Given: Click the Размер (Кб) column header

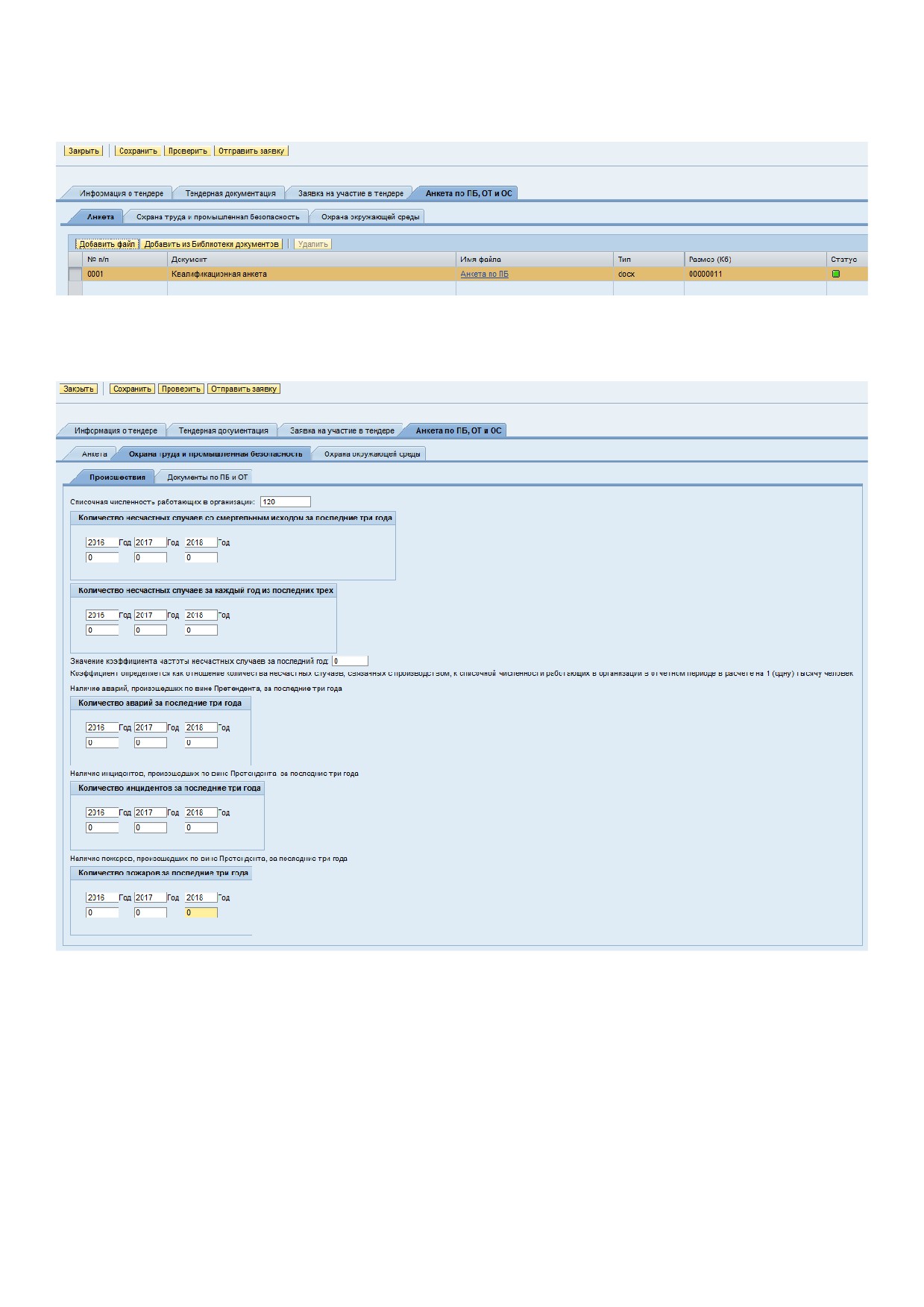Looking at the screenshot, I should point(755,260).
